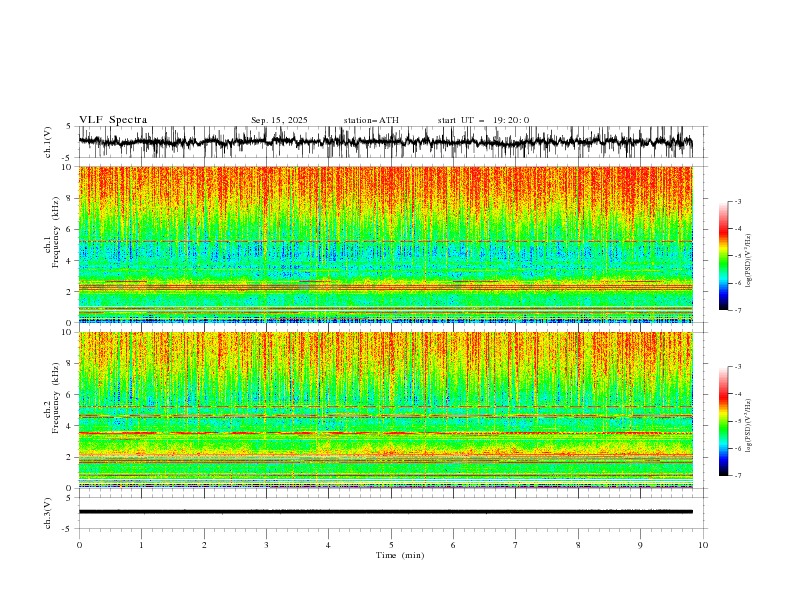Click the ch.2 'Frequency (kHz)' axis label
Screen dimensions: 792x612
(56, 398)
